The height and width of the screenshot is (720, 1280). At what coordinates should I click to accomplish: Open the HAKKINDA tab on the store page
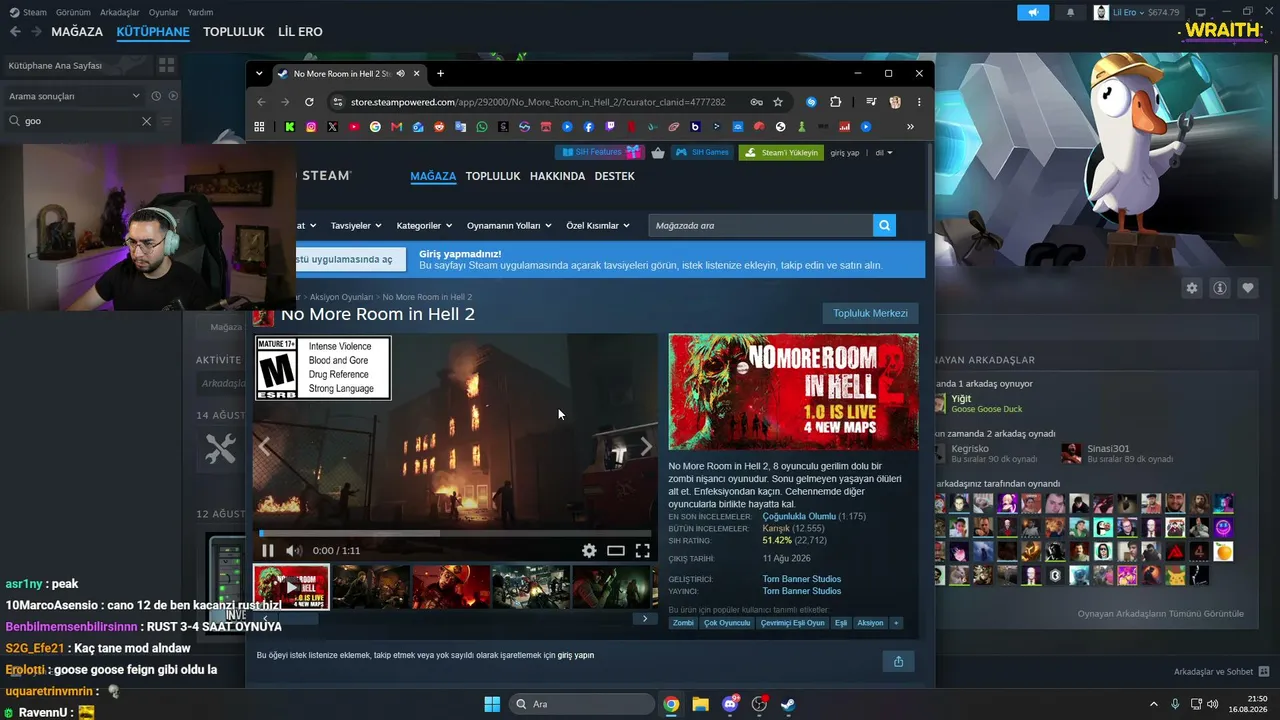click(x=557, y=176)
